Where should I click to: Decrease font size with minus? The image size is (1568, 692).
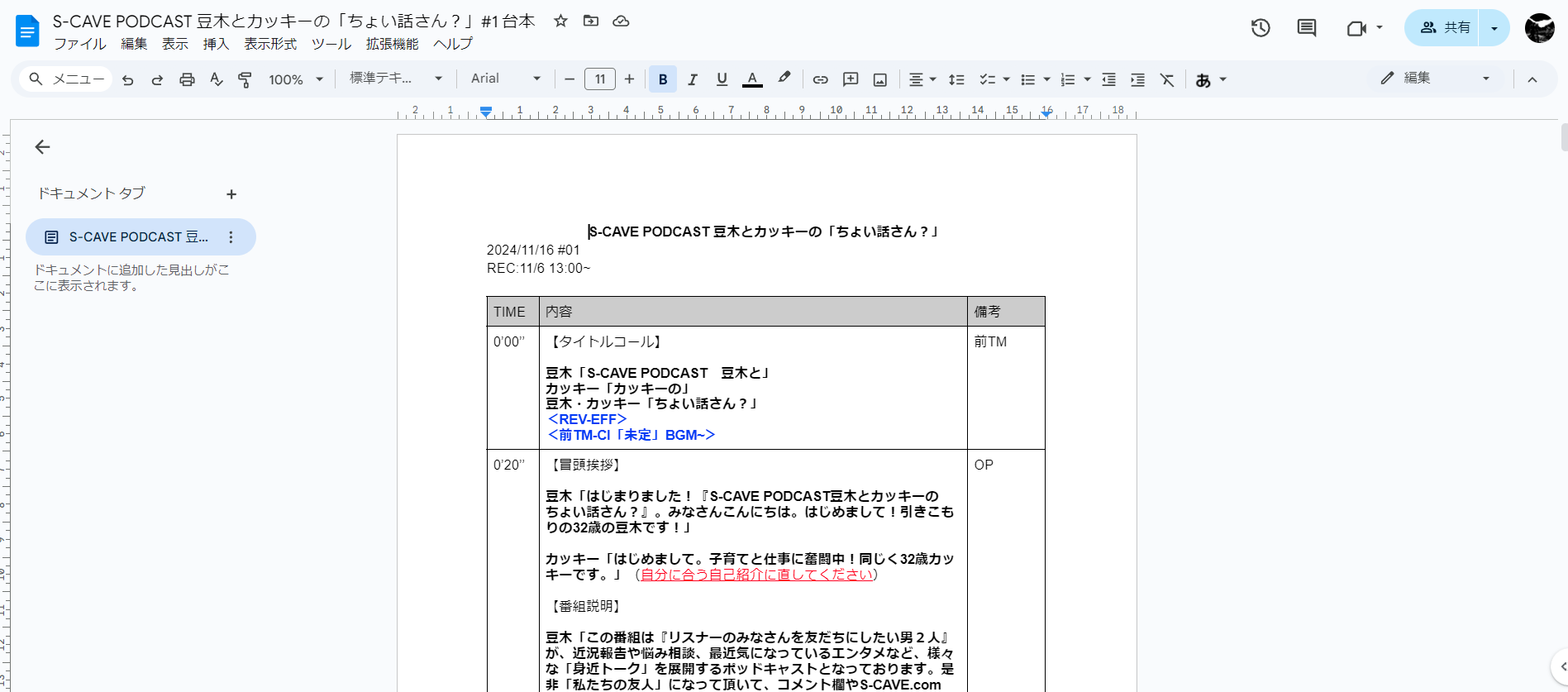click(x=569, y=79)
